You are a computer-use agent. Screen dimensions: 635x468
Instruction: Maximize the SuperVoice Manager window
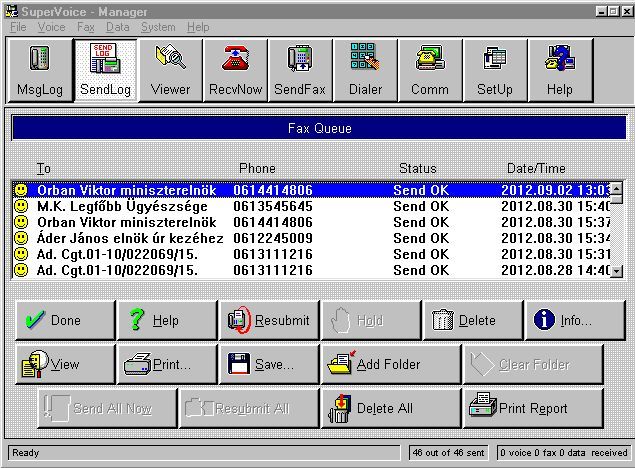tap(613, 11)
